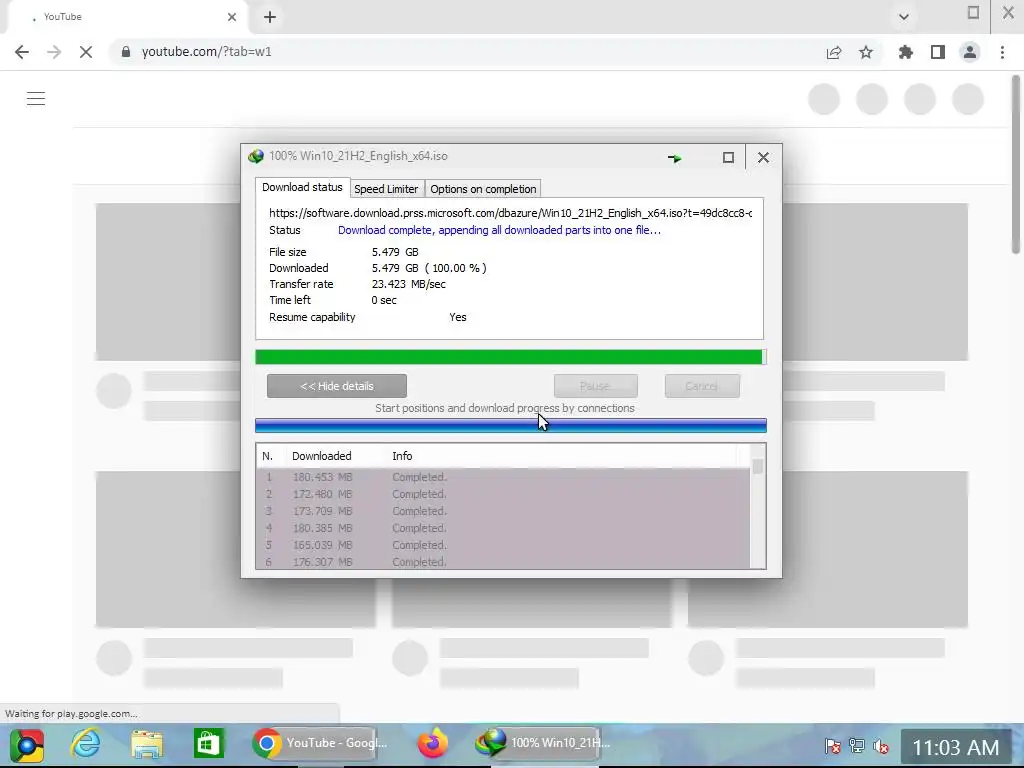
Task: Select connection row 180.385 MB
Action: [x=503, y=528]
